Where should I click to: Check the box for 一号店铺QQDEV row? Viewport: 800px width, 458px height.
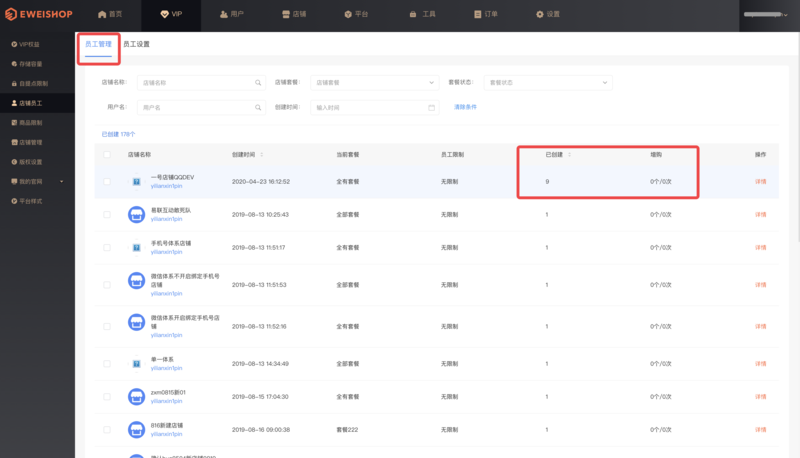click(108, 181)
